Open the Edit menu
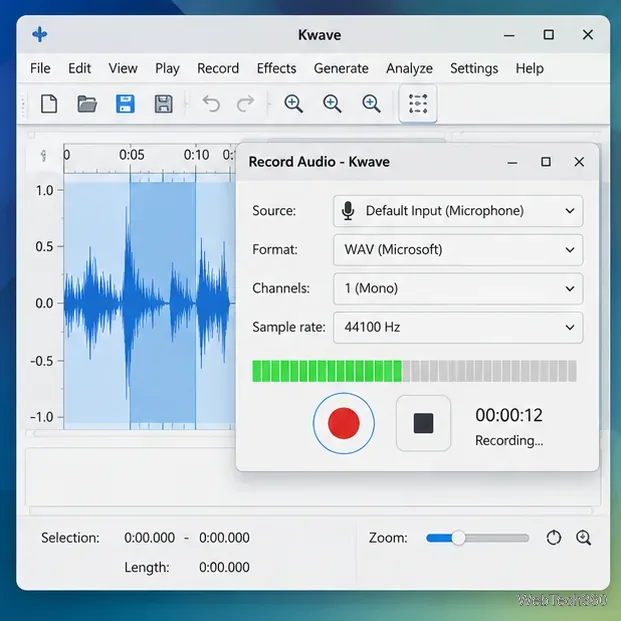Image resolution: width=621 pixels, height=621 pixels. coord(79,68)
